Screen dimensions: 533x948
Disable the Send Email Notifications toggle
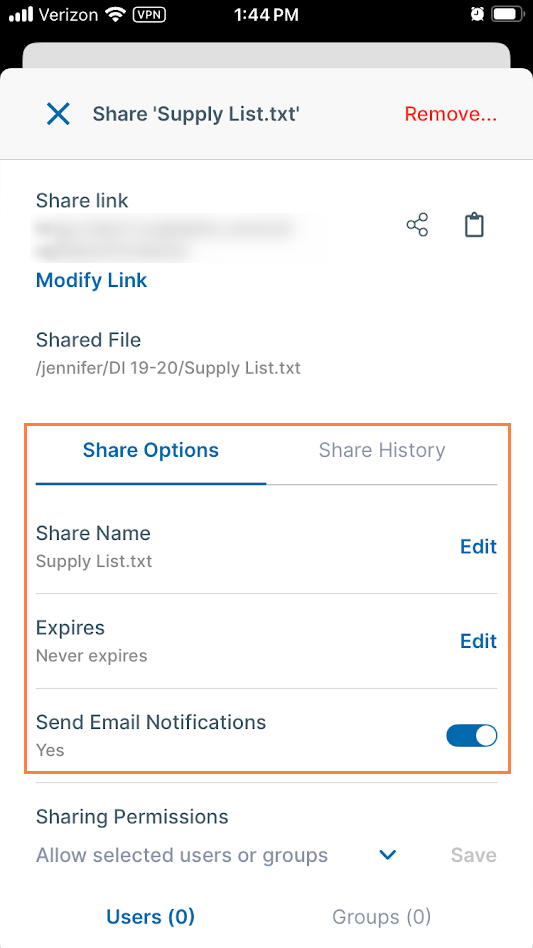pos(471,736)
